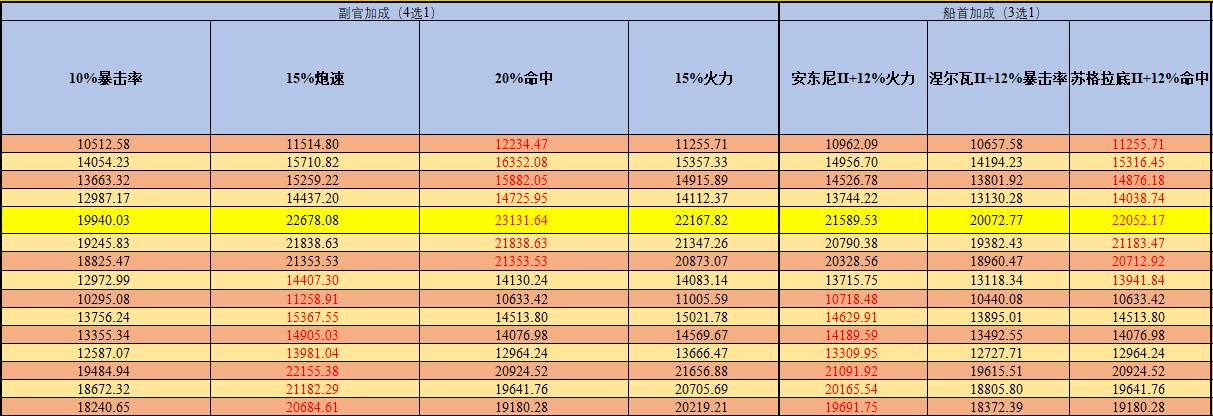
Task: Select cell containing 10962.09
Action: [x=853, y=144]
